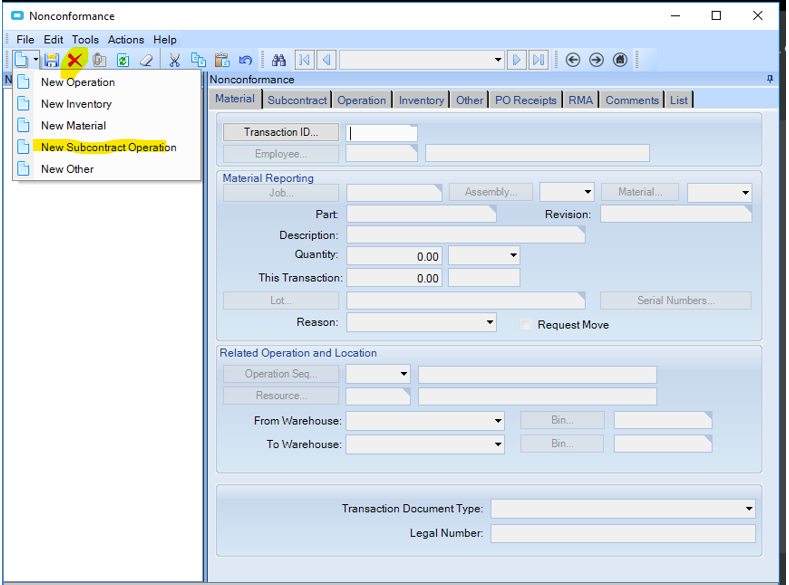
Task: Click the Transaction ID input field
Action: [x=381, y=133]
